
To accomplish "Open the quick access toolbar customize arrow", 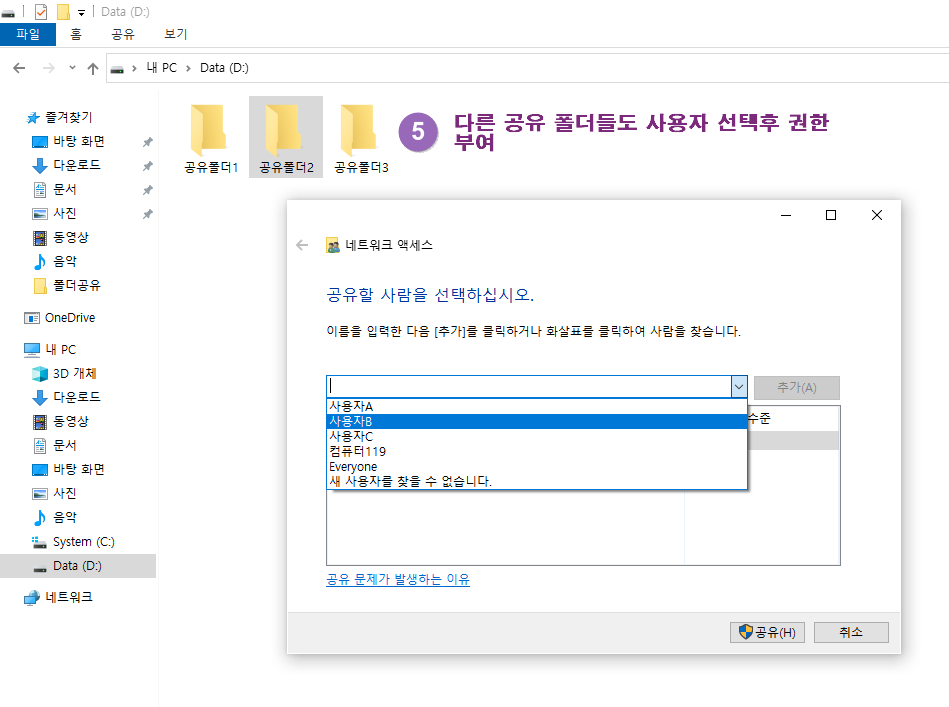I will pos(81,12).
